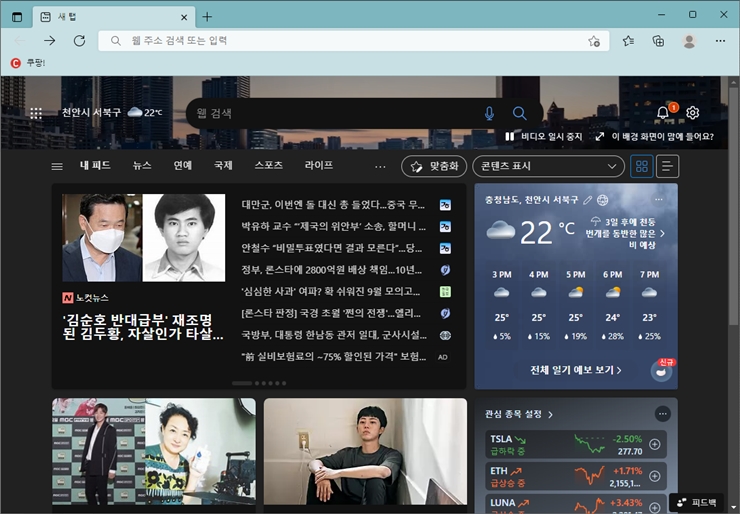Switch to the 국제 tab
The image size is (740, 514).
coord(223,165)
